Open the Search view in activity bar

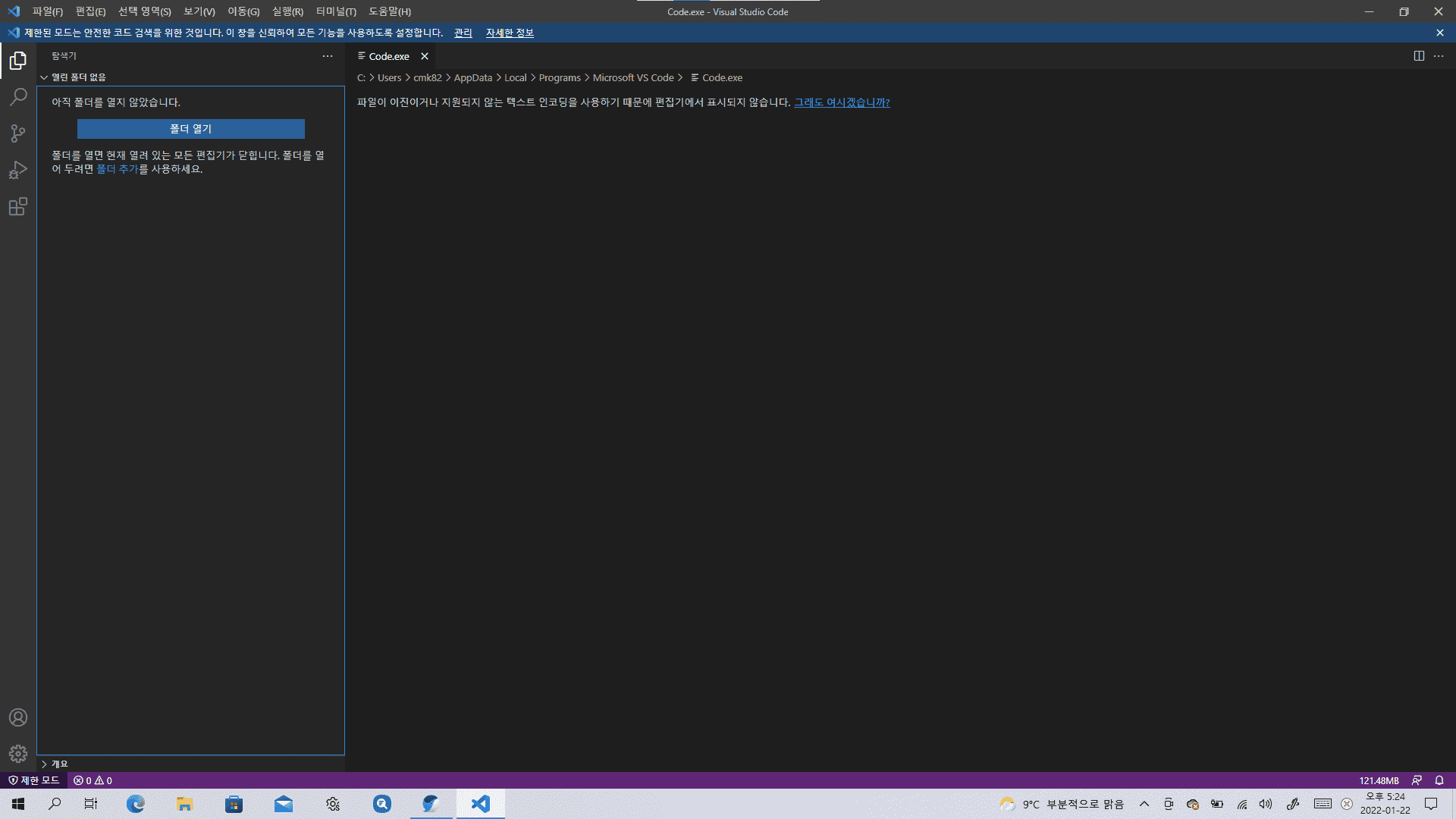pos(18,97)
